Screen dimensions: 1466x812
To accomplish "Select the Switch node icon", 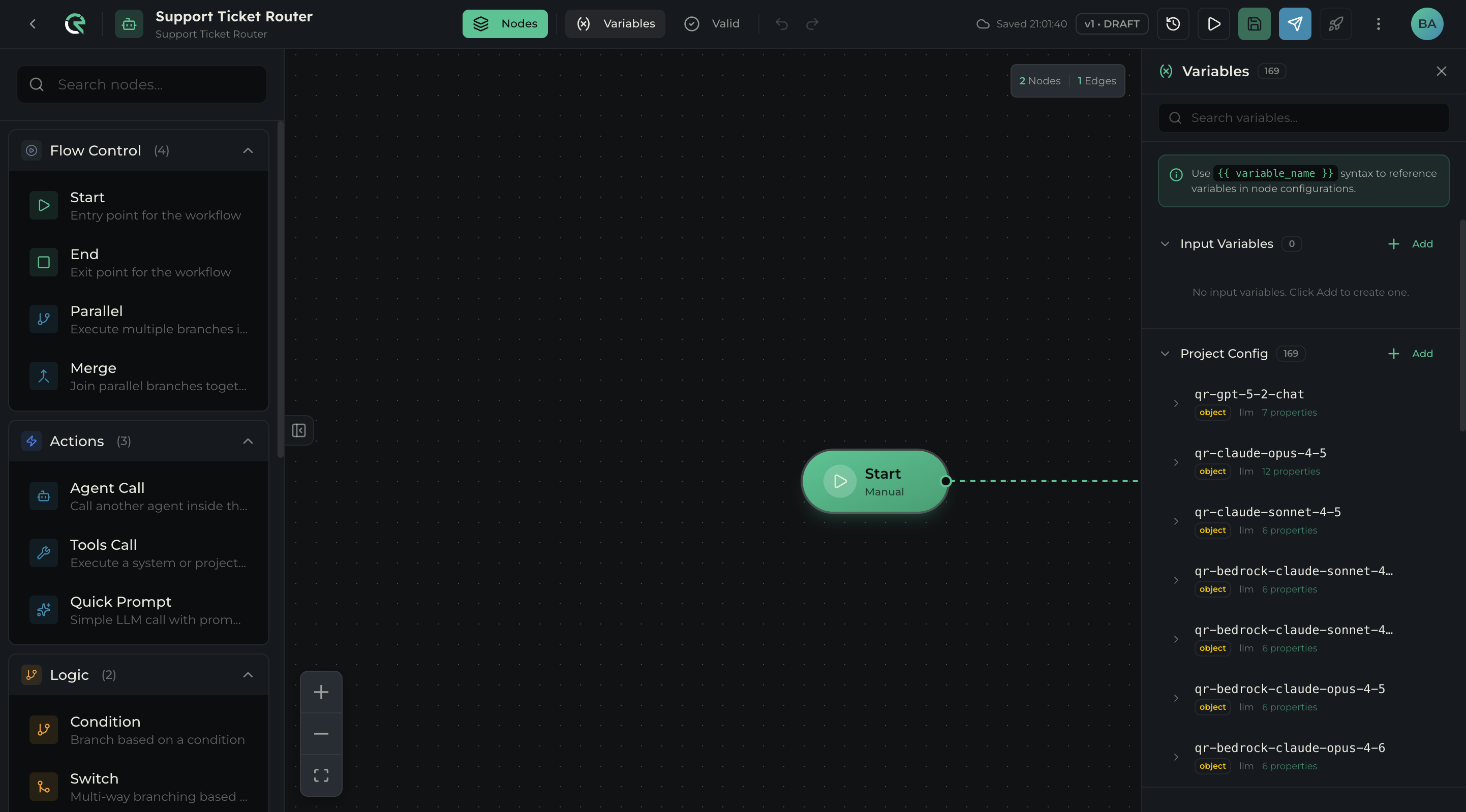I will point(44,787).
